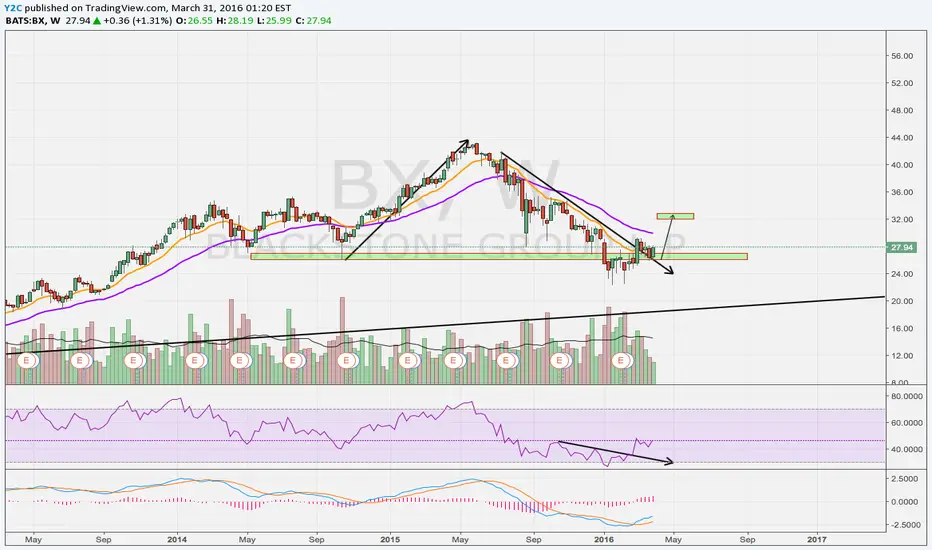Screen dimensions: 932x550
Task: Click the 2016 label on the time axis
Action: (604, 540)
